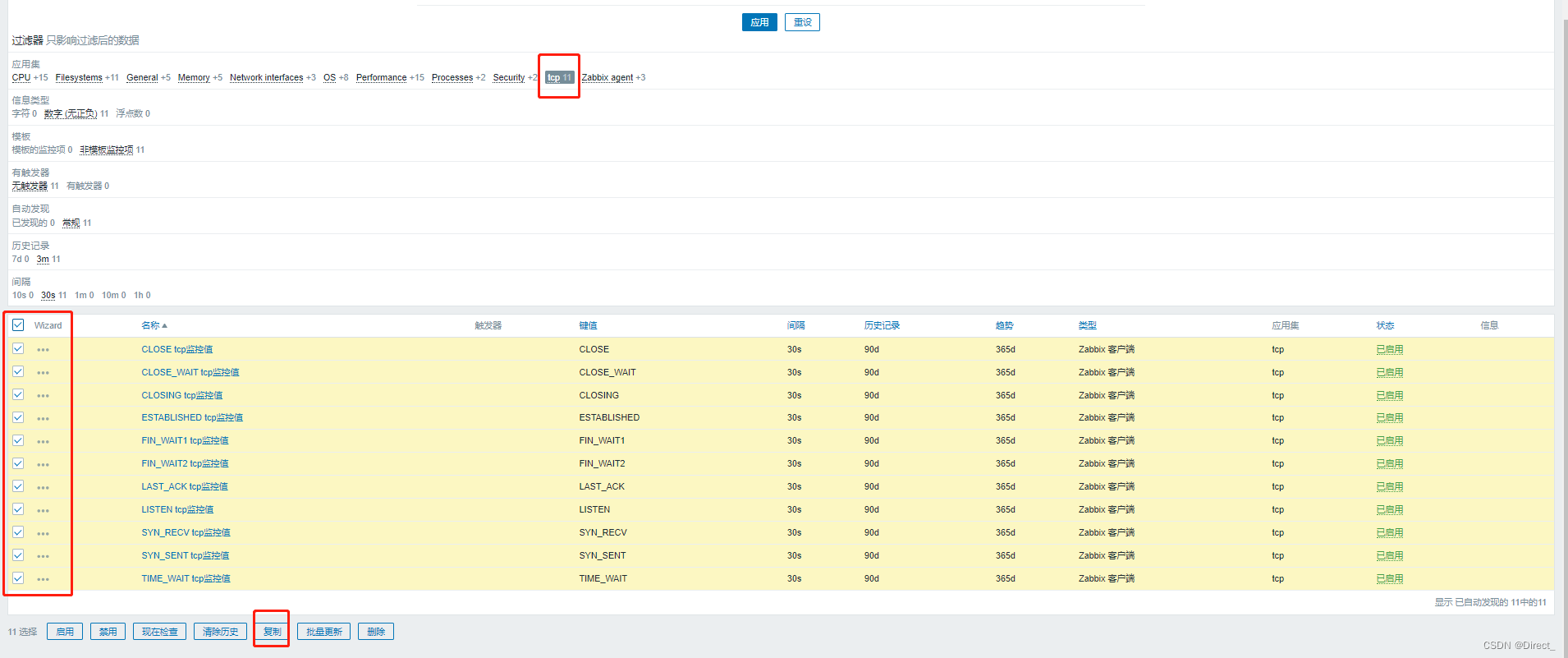Screen dimensions: 1568x658
Task: Open the CLOSE tcp监控值 item
Action: (177, 349)
